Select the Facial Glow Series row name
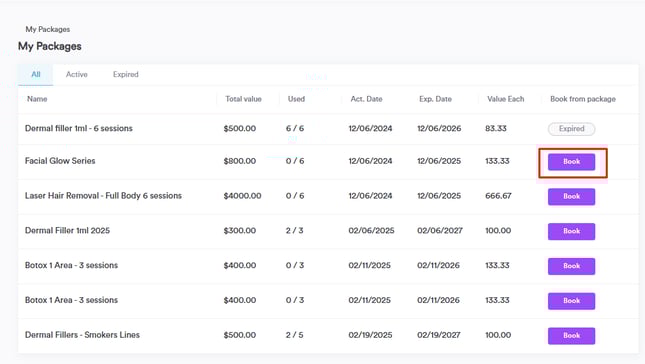This screenshot has width=645, height=364. (60, 161)
